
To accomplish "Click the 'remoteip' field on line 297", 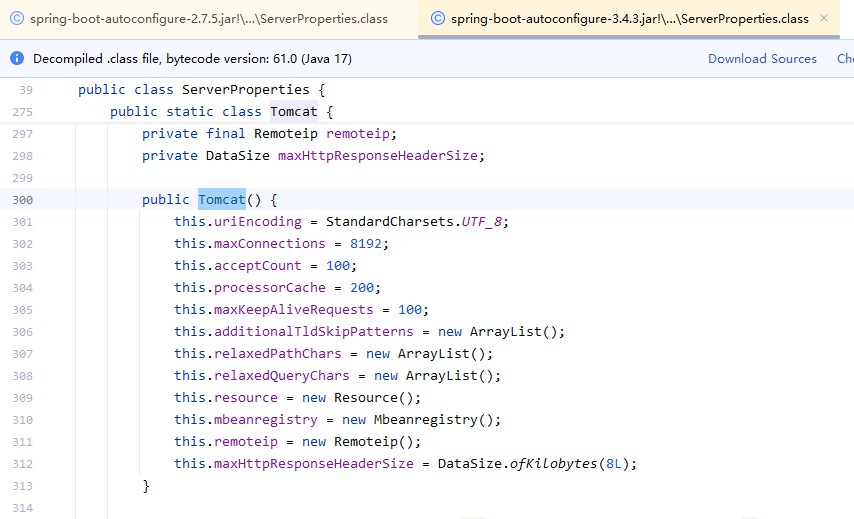I will click(358, 133).
